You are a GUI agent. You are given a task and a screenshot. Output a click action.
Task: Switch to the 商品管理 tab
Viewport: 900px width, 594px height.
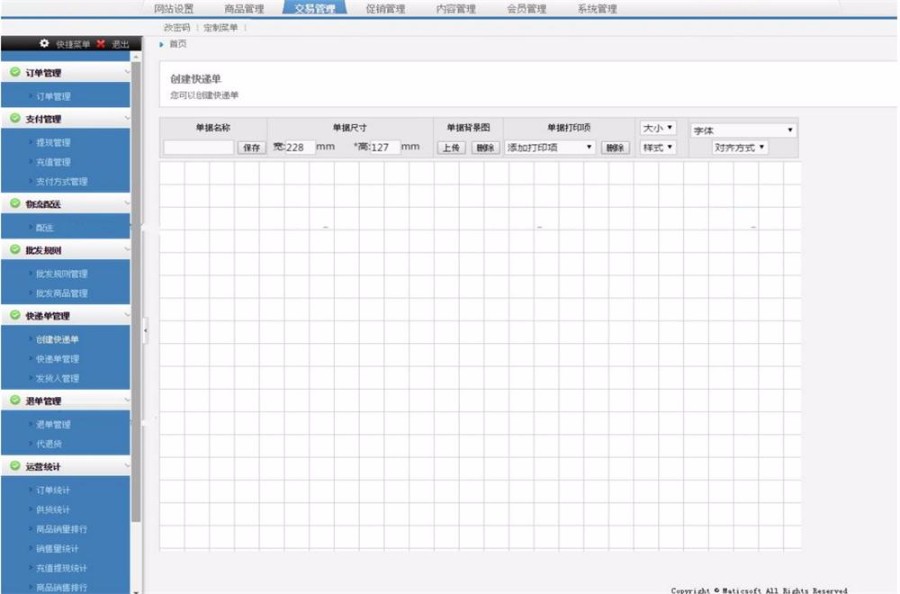click(x=244, y=9)
